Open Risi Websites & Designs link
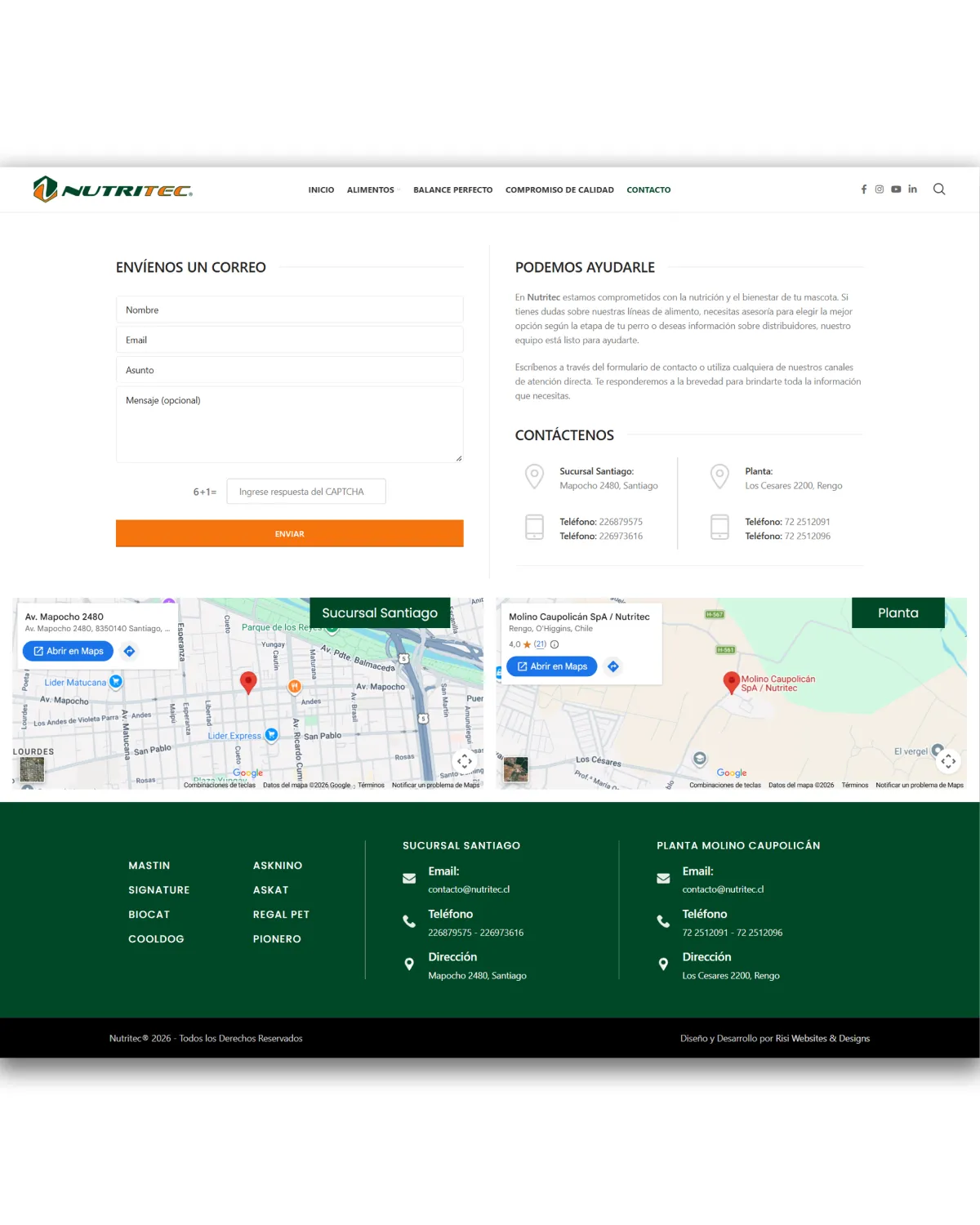The width and height of the screenshot is (980, 1225). [822, 1039]
